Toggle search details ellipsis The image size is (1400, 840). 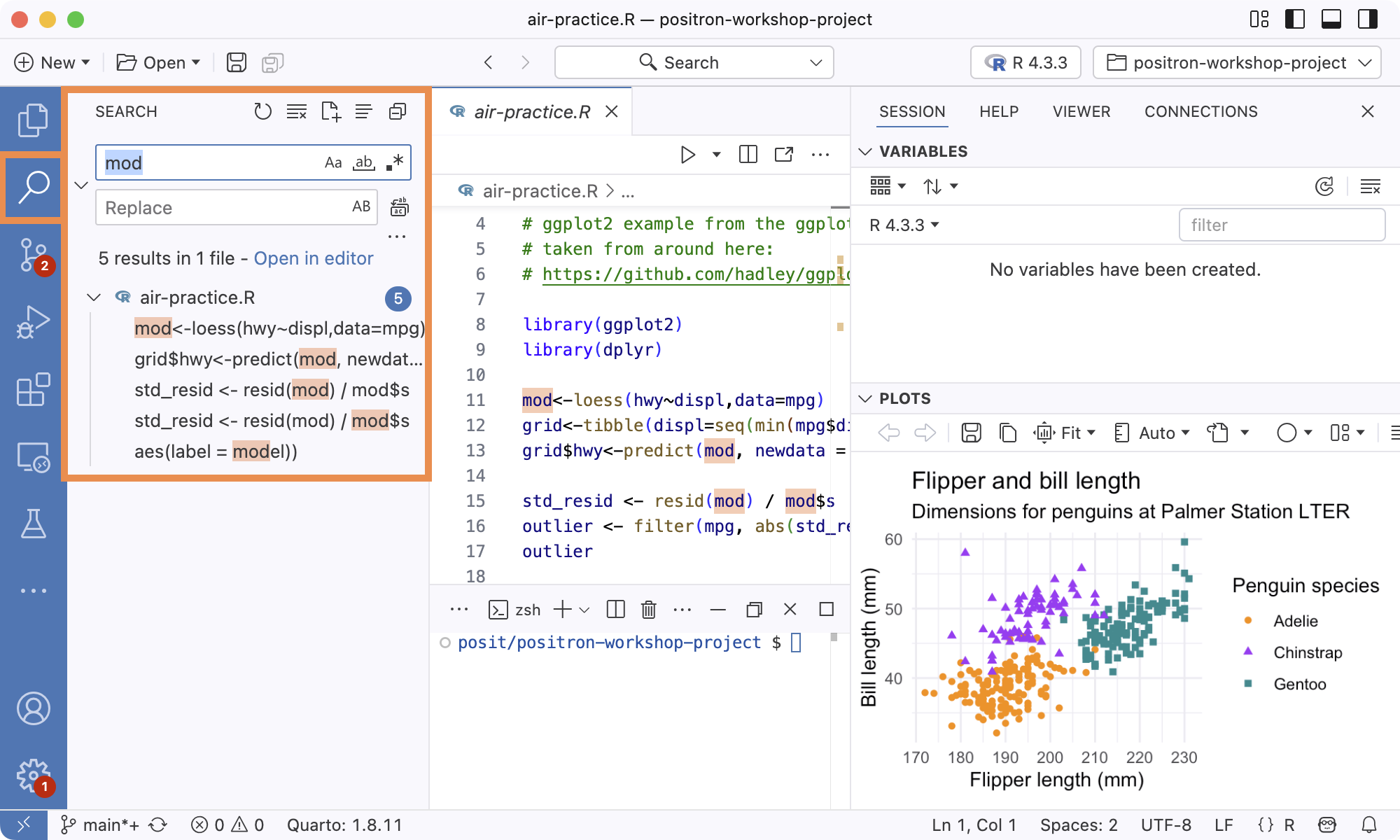point(397,237)
